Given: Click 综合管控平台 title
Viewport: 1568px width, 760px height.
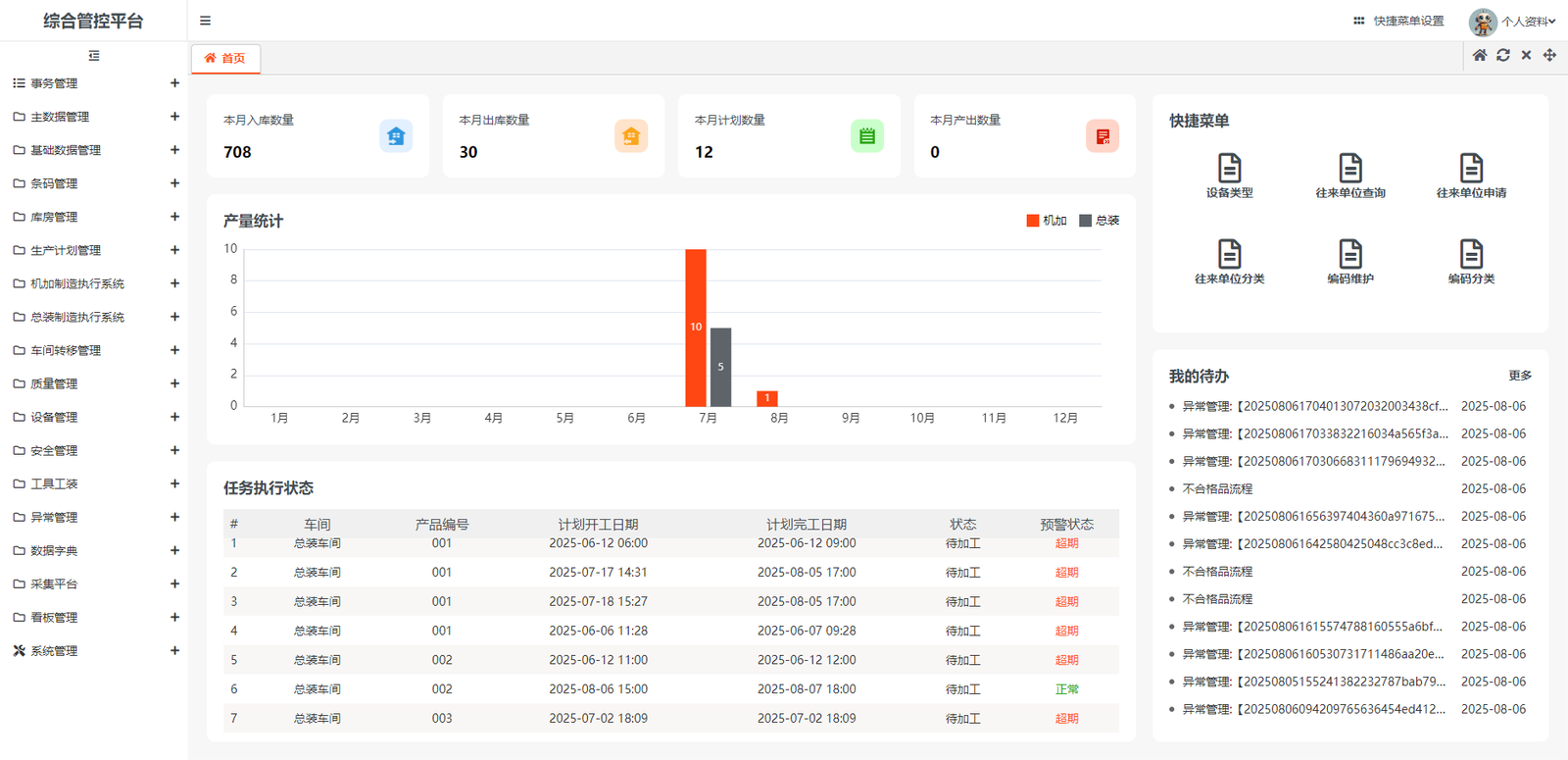Looking at the screenshot, I should 93,21.
